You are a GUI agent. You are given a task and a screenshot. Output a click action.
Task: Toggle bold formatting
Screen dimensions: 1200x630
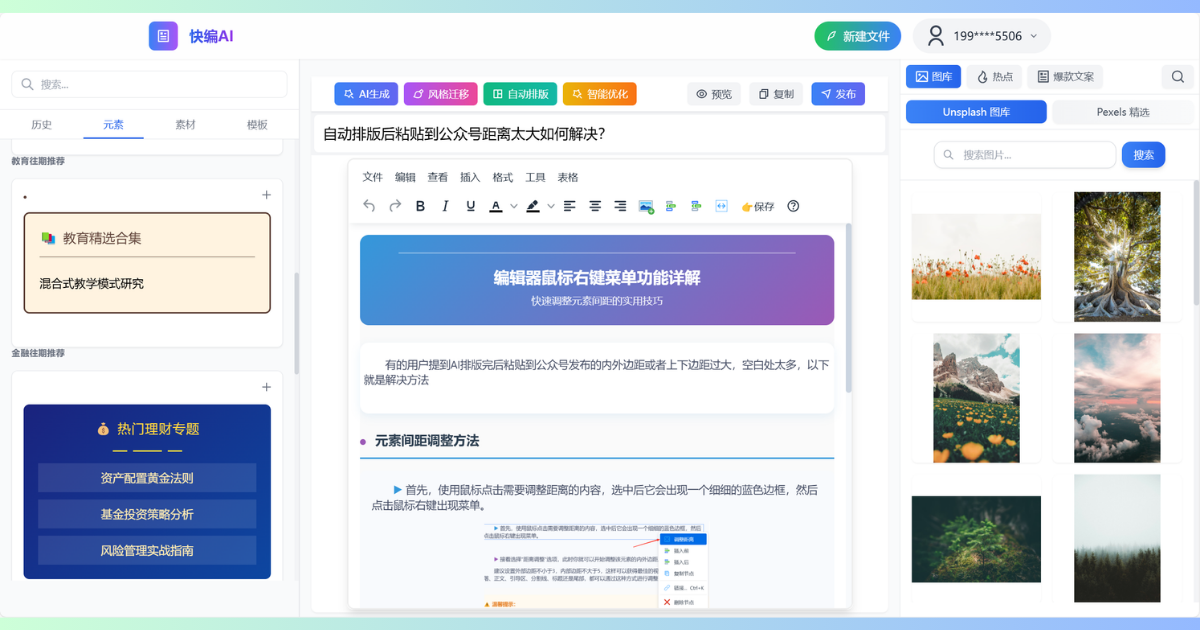(420, 206)
